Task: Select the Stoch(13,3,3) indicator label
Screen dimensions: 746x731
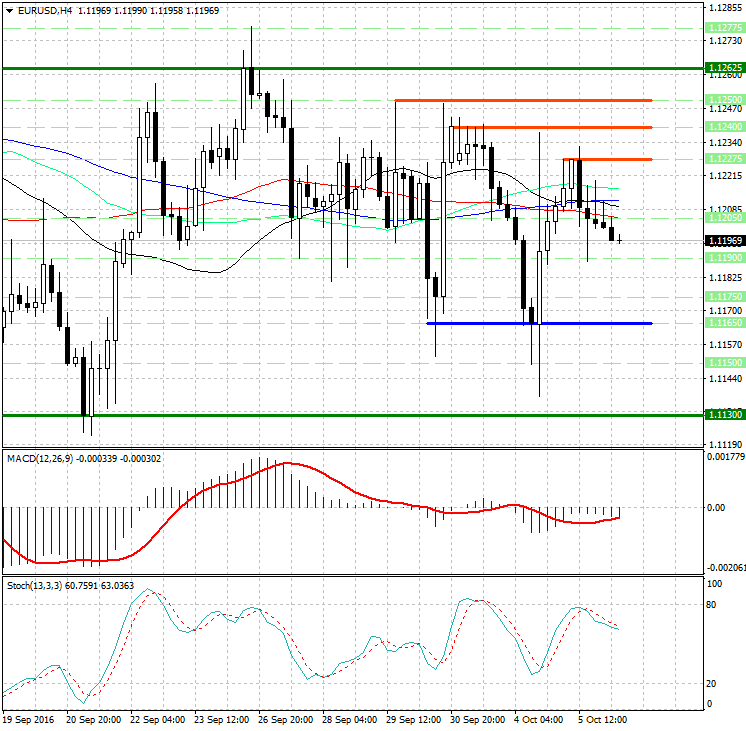Action: pyautogui.click(x=34, y=585)
